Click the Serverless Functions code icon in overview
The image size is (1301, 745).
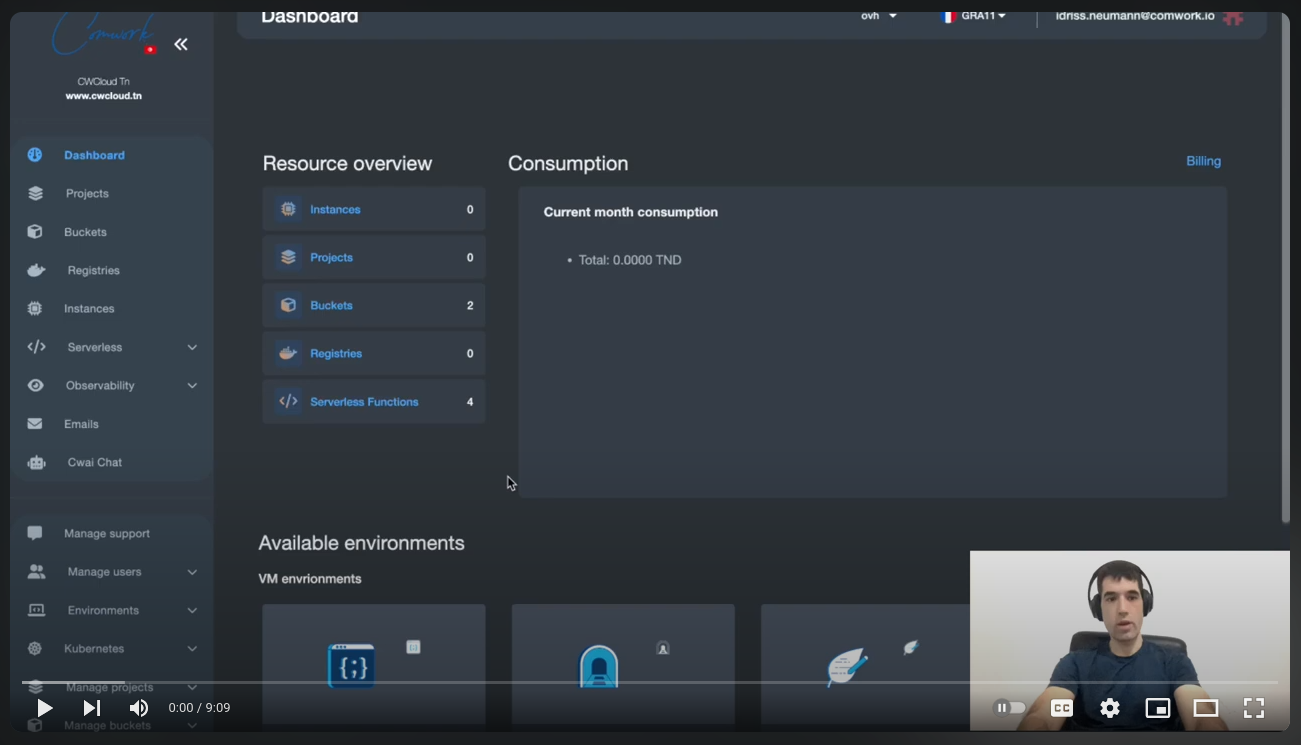point(288,401)
